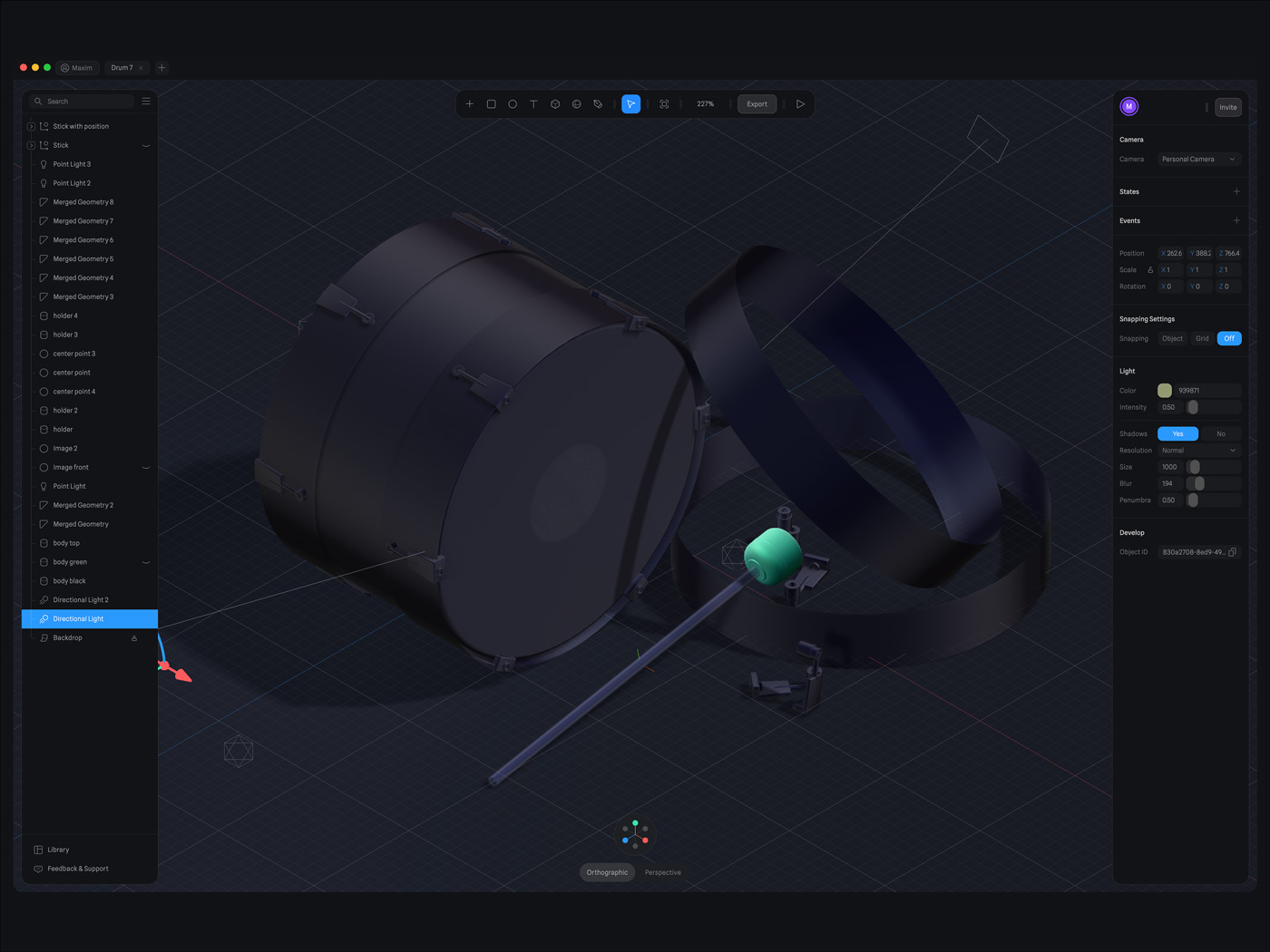This screenshot has width=1270, height=952.
Task: Copy the Object ID using the copy icon
Action: 1233,551
